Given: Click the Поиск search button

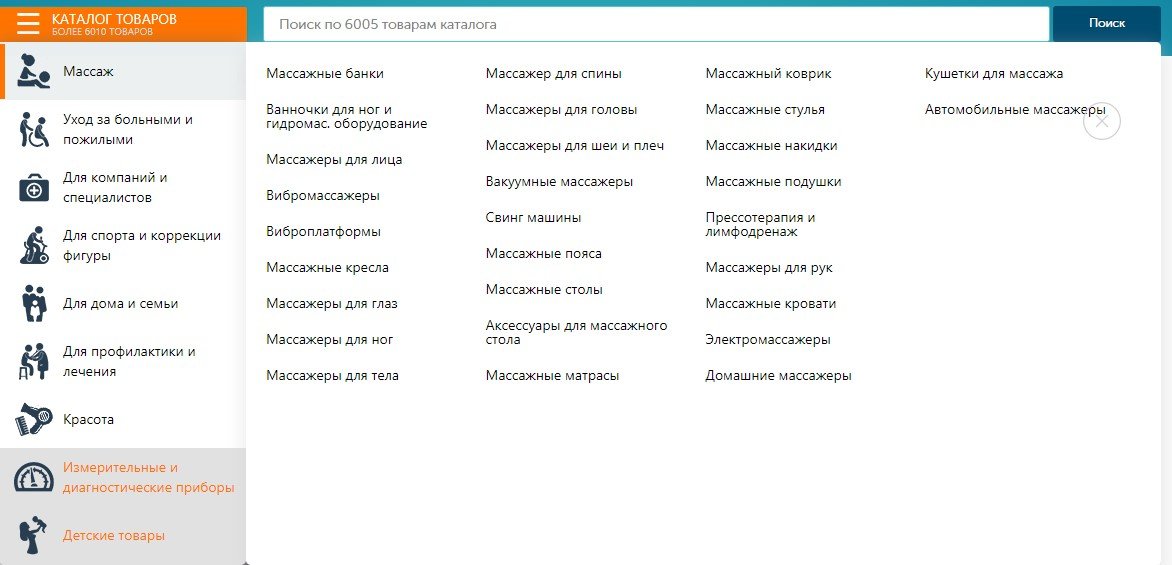Looking at the screenshot, I should click(1107, 23).
